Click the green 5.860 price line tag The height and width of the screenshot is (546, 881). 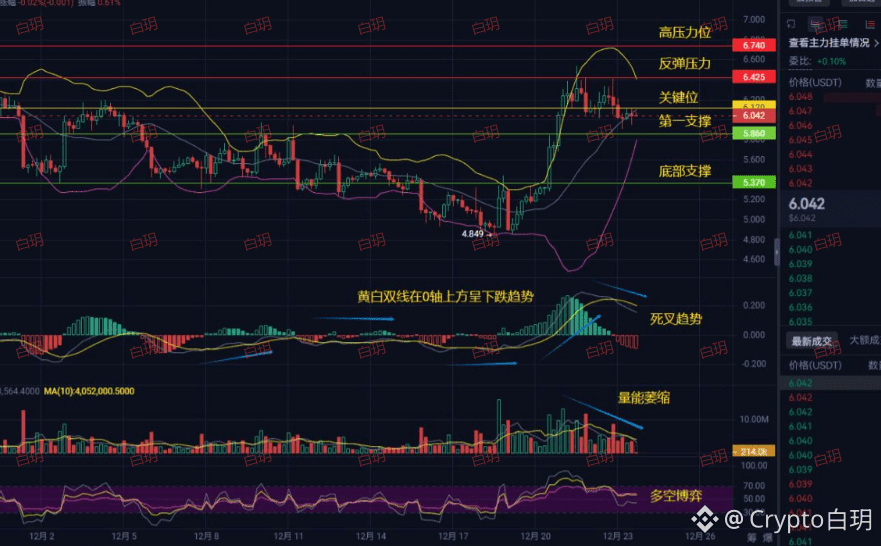[x=754, y=134]
